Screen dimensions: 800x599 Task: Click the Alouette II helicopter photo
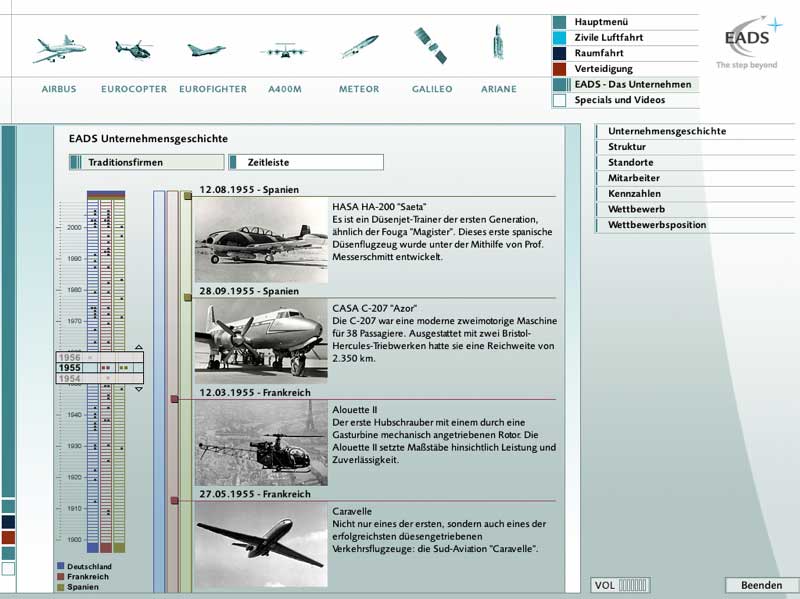[261, 443]
